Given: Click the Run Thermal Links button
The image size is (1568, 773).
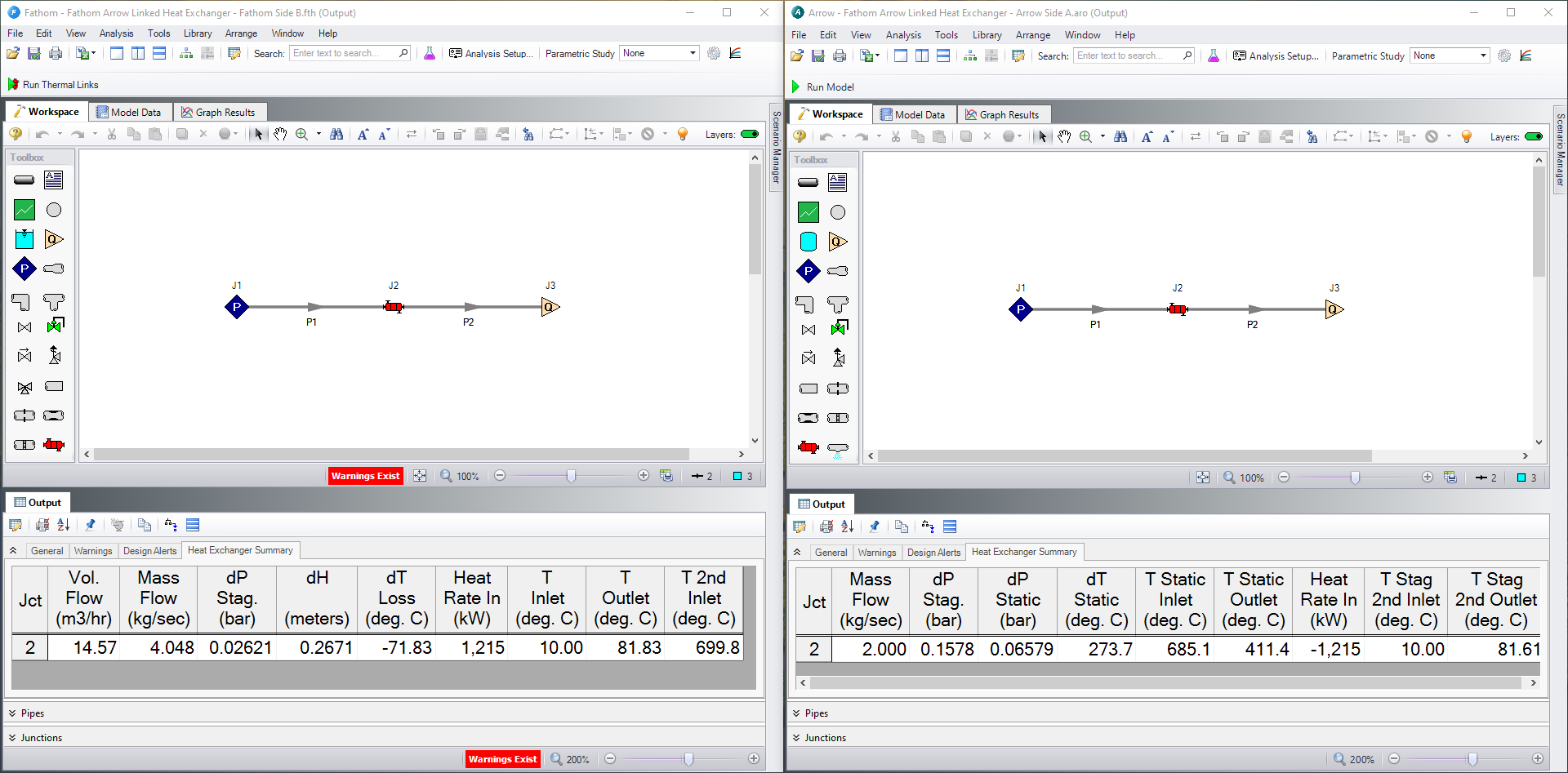Looking at the screenshot, I should [52, 84].
